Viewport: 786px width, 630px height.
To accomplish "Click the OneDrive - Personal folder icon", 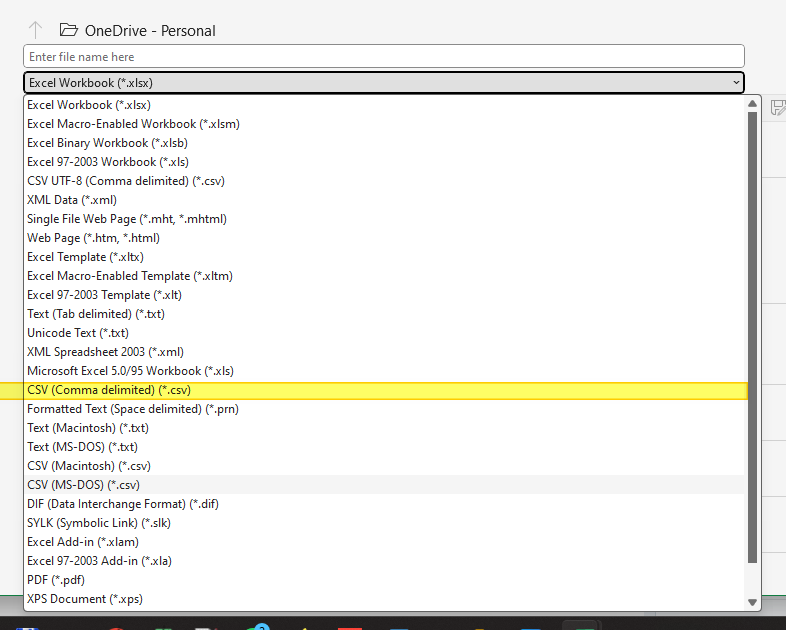I will [69, 30].
